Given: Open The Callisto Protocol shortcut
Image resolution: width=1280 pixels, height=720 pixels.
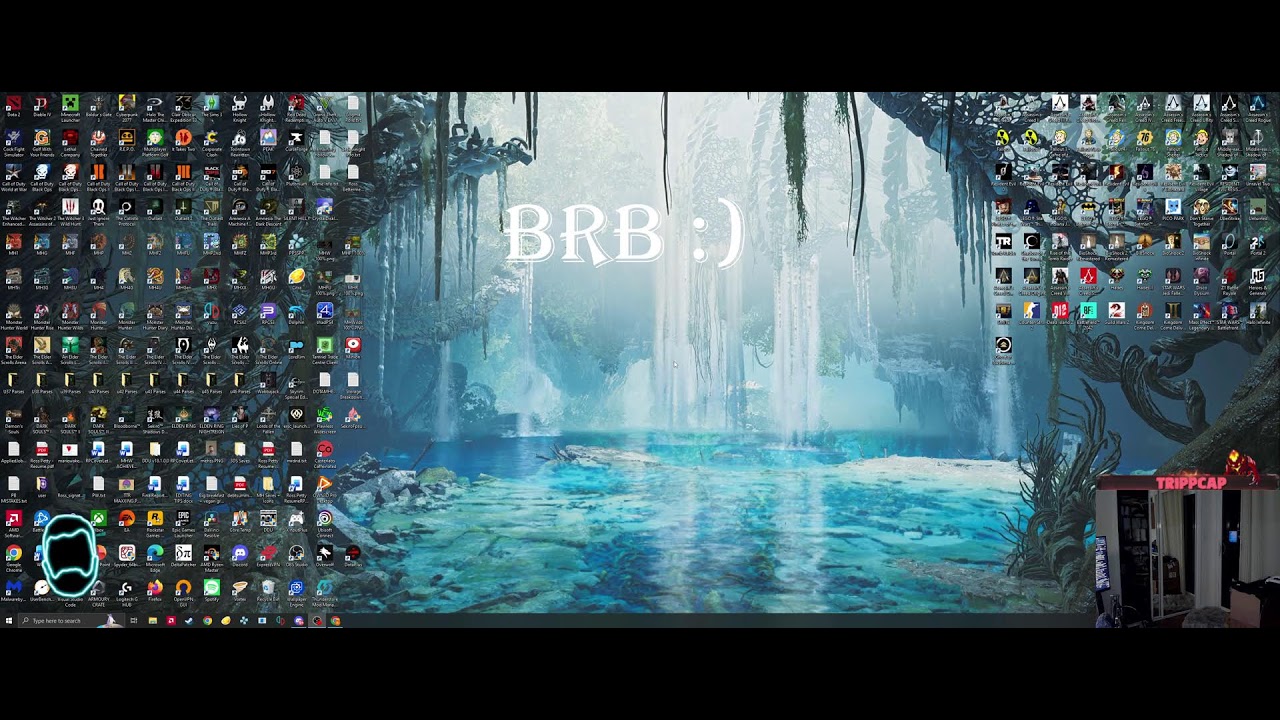Looking at the screenshot, I should 126,211.
